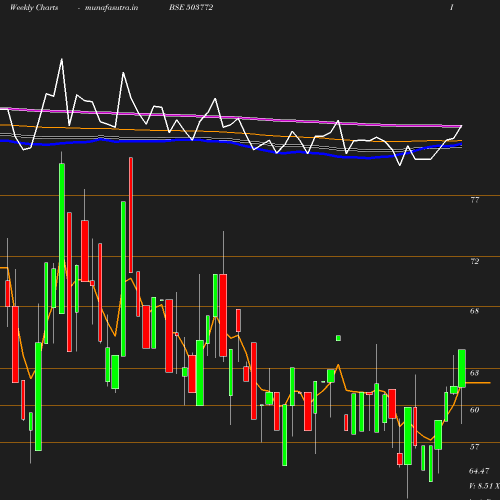The width and height of the screenshot is (500, 500).
Task: Click the small isolated green candle below 68
Action: tap(338, 338)
